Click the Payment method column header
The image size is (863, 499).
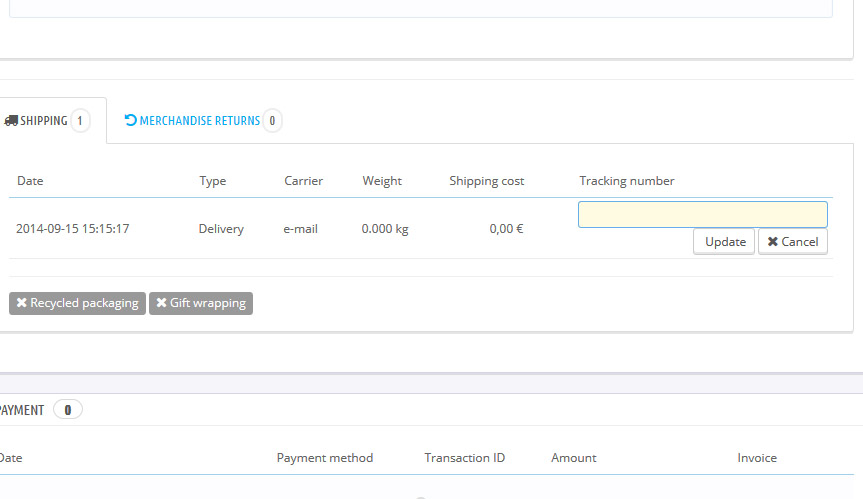tap(324, 458)
